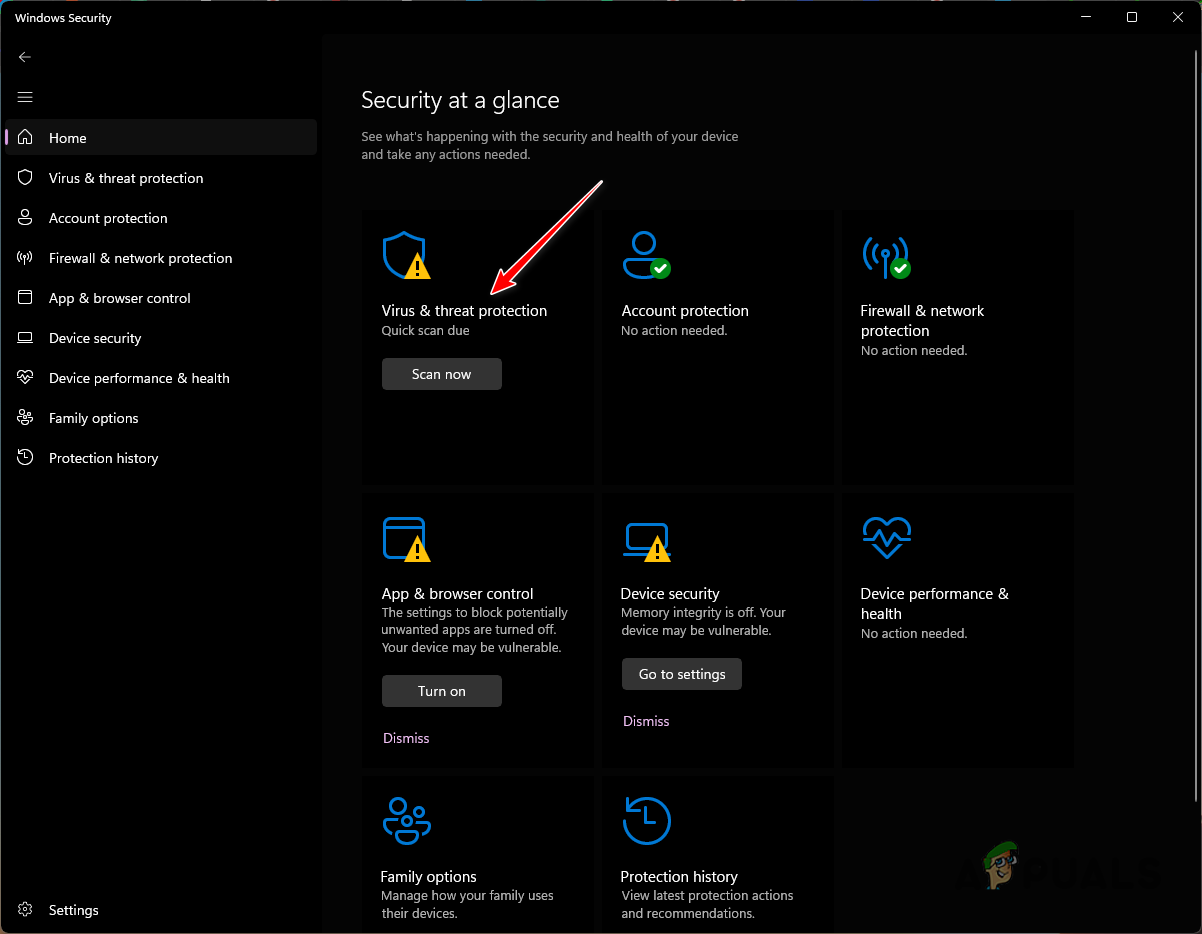Viewport: 1202px width, 934px height.
Task: Click the Device performance & health heart icon
Action: [886, 538]
